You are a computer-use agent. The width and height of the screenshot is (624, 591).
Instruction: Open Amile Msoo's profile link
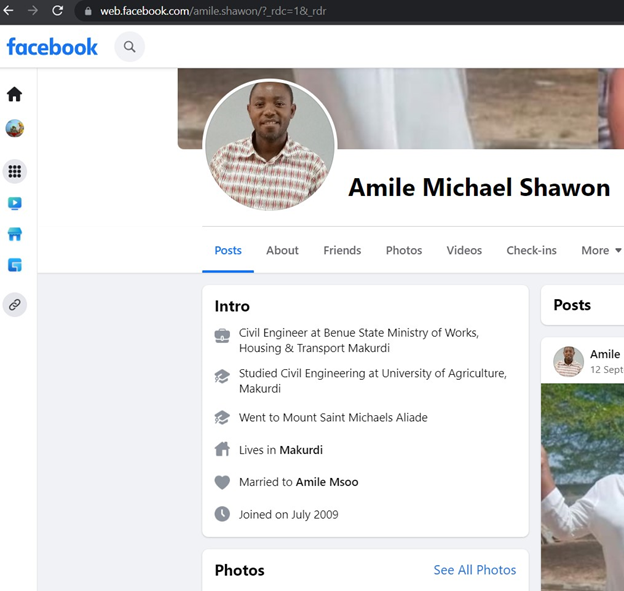pyautogui.click(x=327, y=482)
